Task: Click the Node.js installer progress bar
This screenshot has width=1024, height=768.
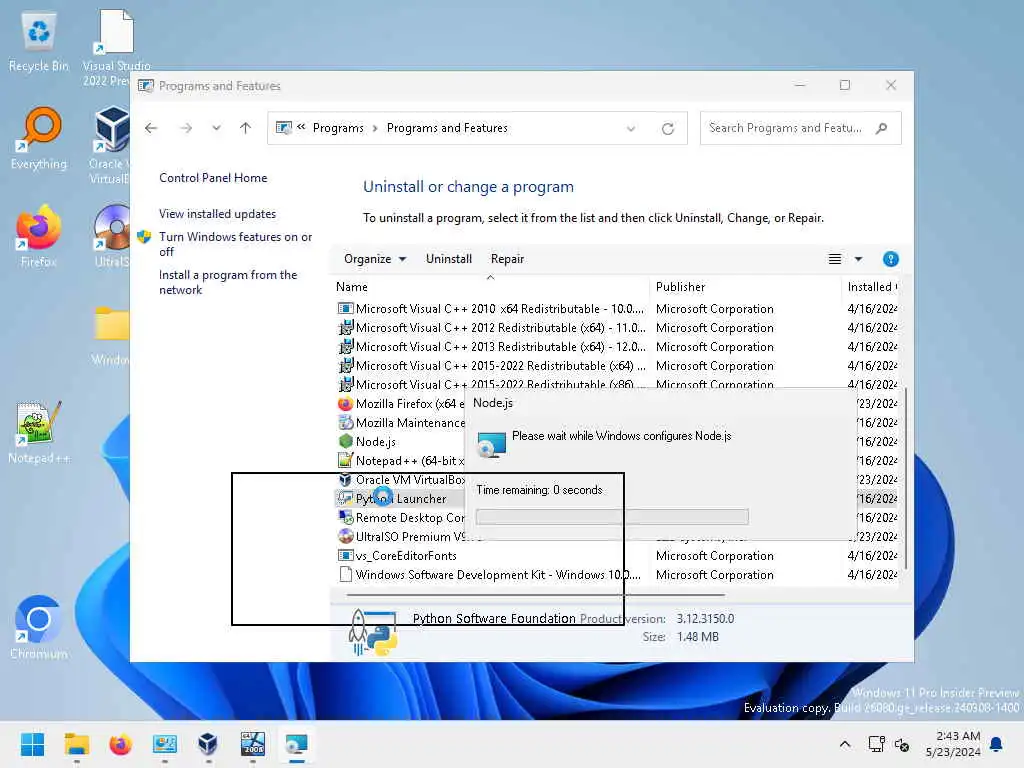Action: pyautogui.click(x=612, y=517)
